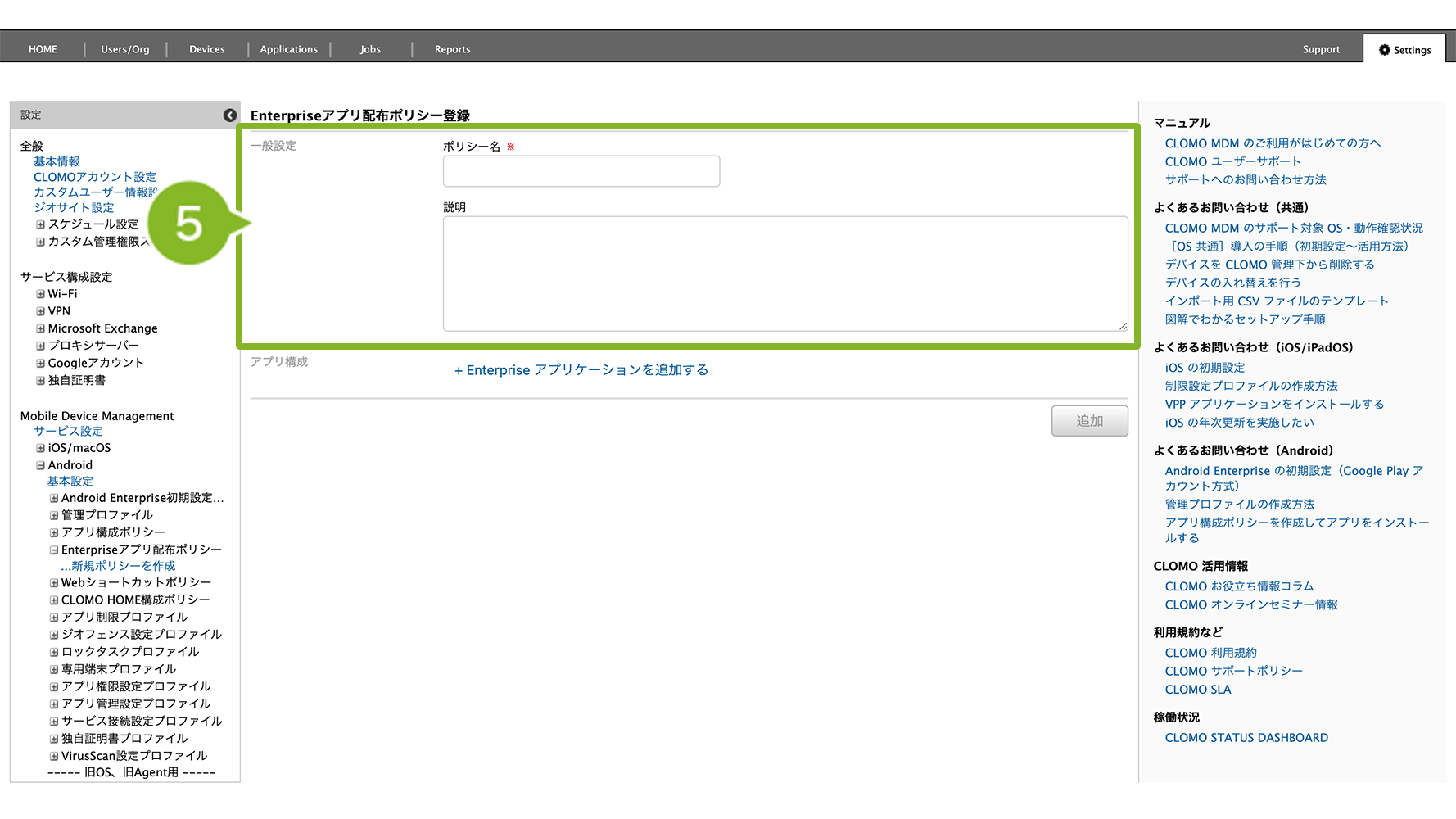Image resolution: width=1456 pixels, height=819 pixels.
Task: Grab the 説明 textarea resize handle
Action: 1123,326
